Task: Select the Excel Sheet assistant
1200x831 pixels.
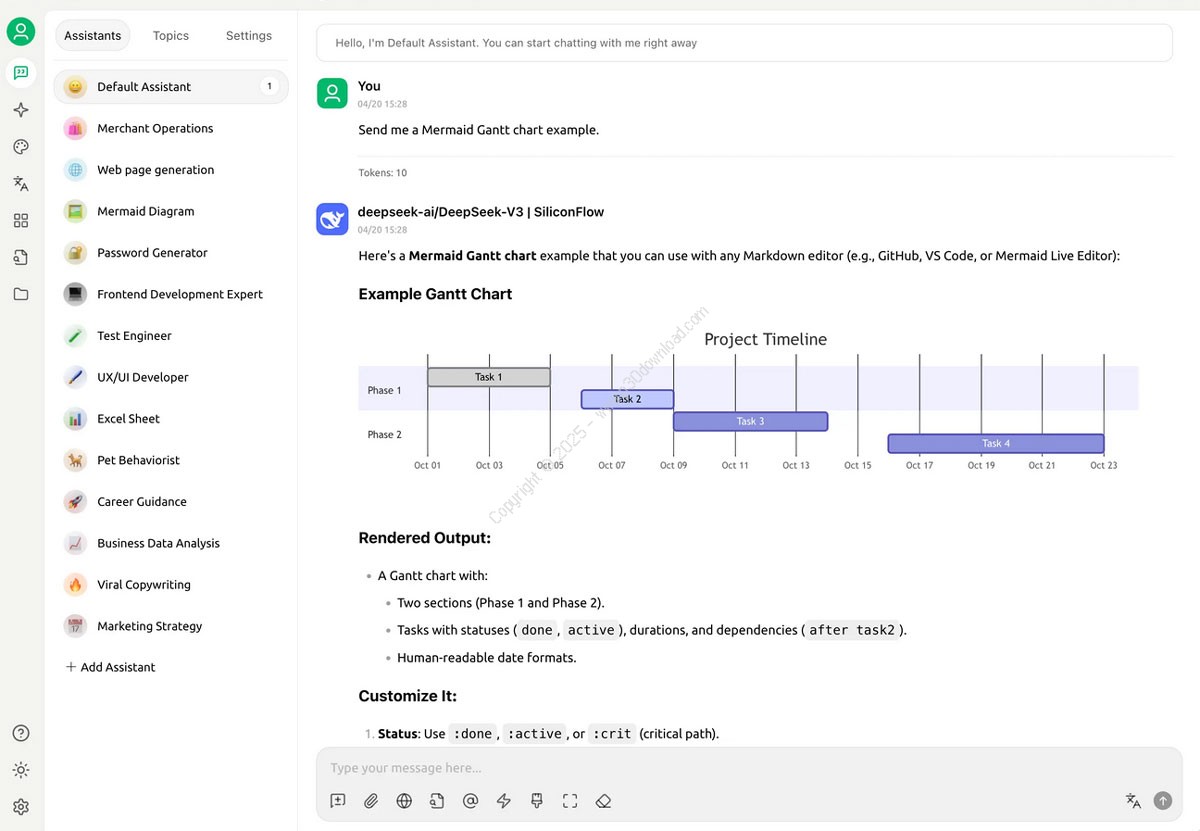Action: click(171, 419)
